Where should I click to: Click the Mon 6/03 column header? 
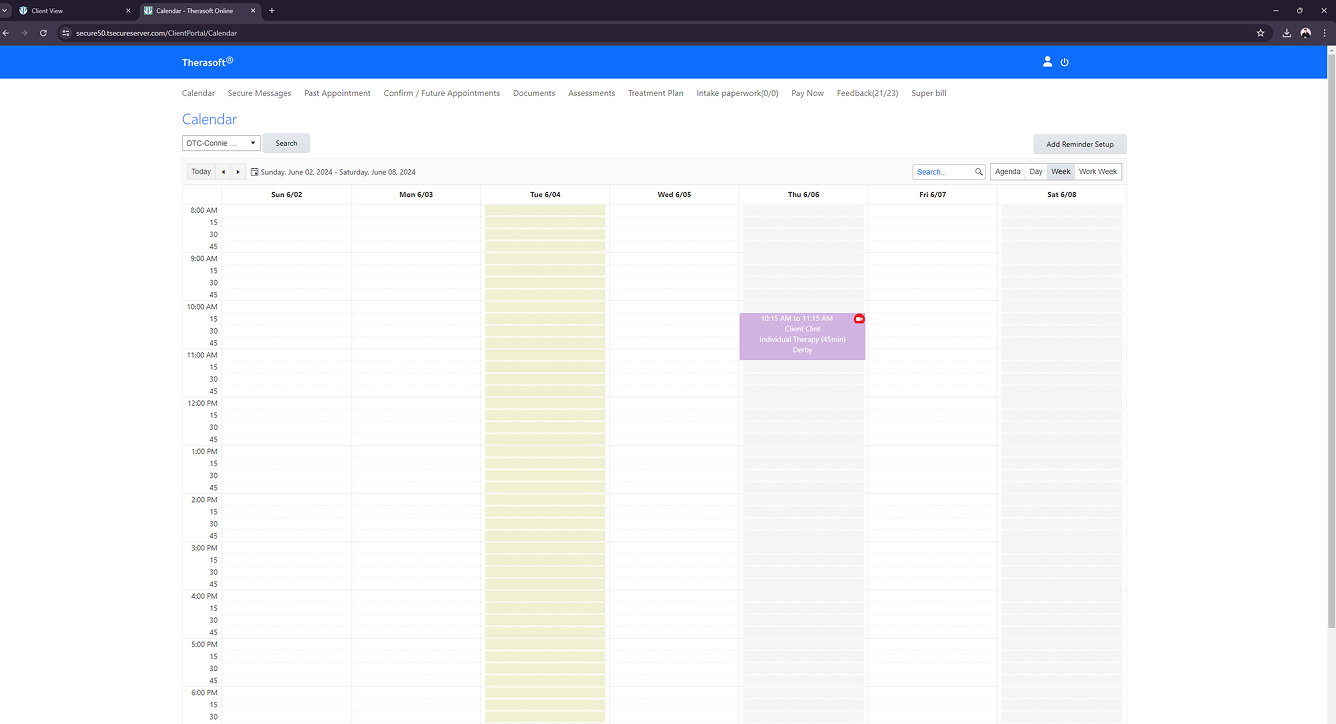[416, 195]
